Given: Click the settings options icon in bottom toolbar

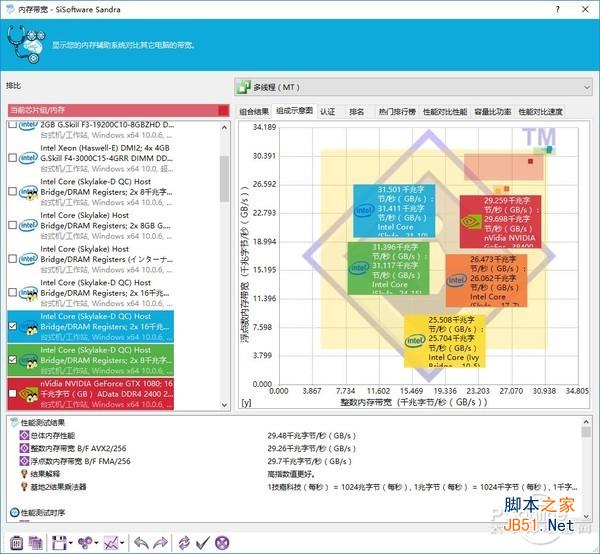Looking at the screenshot, I should pyautogui.click(x=16, y=543).
